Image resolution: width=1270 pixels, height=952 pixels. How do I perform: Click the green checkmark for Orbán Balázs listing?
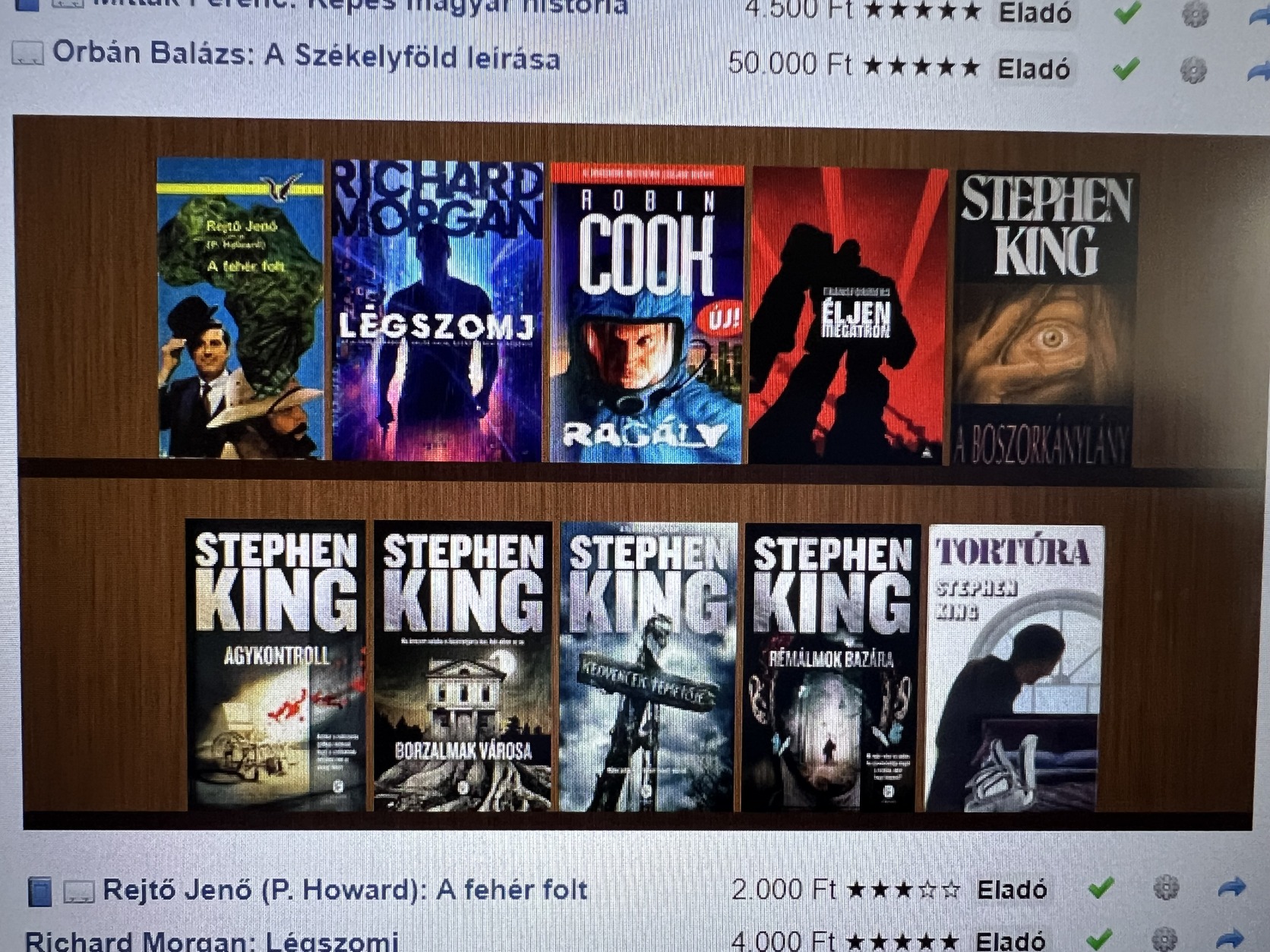tap(1126, 69)
